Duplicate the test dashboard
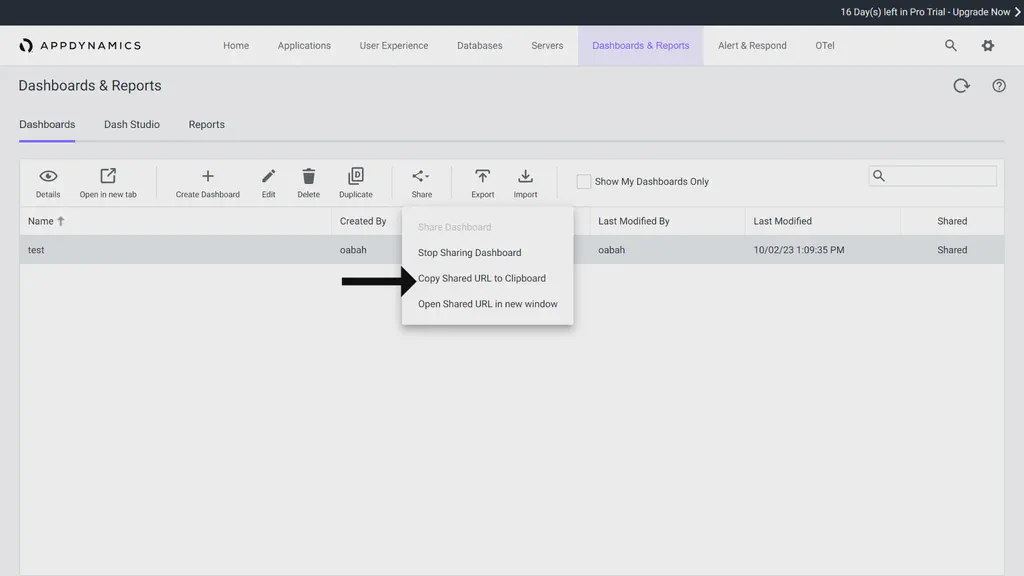The height and width of the screenshot is (576, 1024). [x=355, y=182]
